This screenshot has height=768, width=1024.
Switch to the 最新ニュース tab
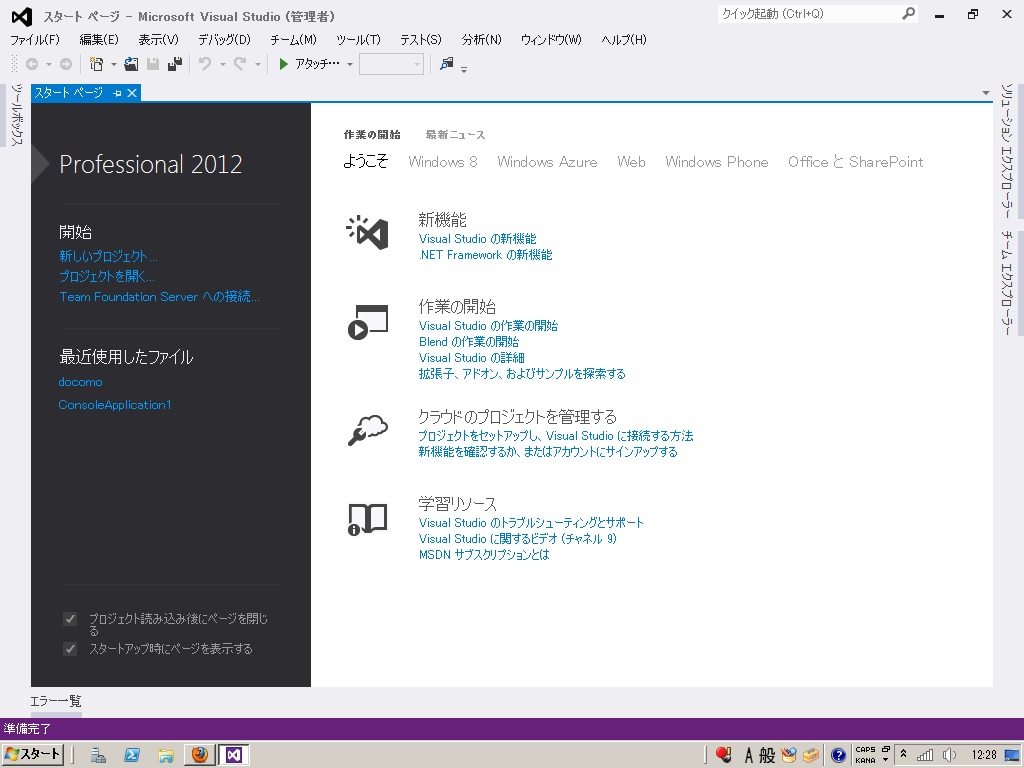point(455,135)
